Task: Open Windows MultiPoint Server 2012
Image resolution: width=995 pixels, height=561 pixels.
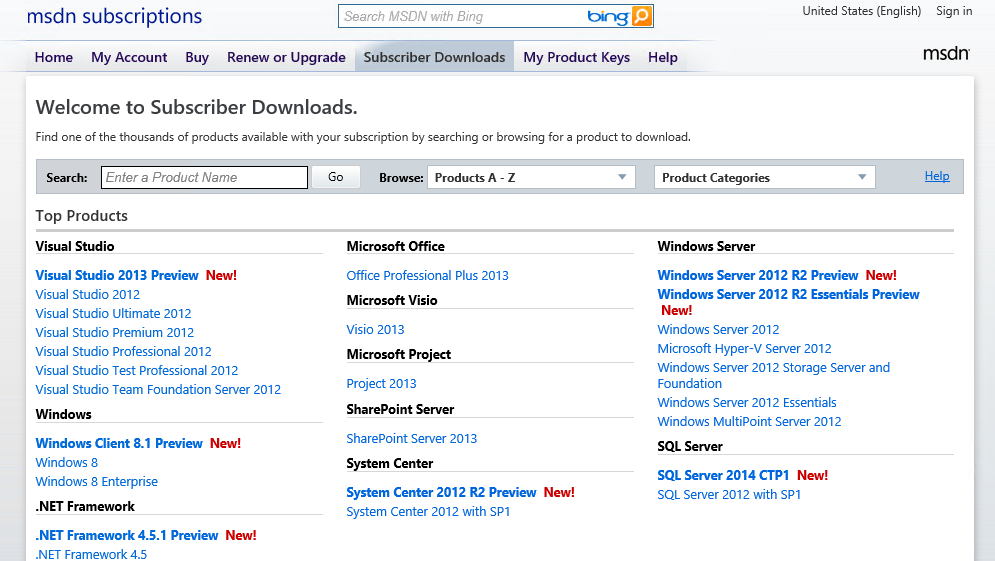Action: point(749,421)
